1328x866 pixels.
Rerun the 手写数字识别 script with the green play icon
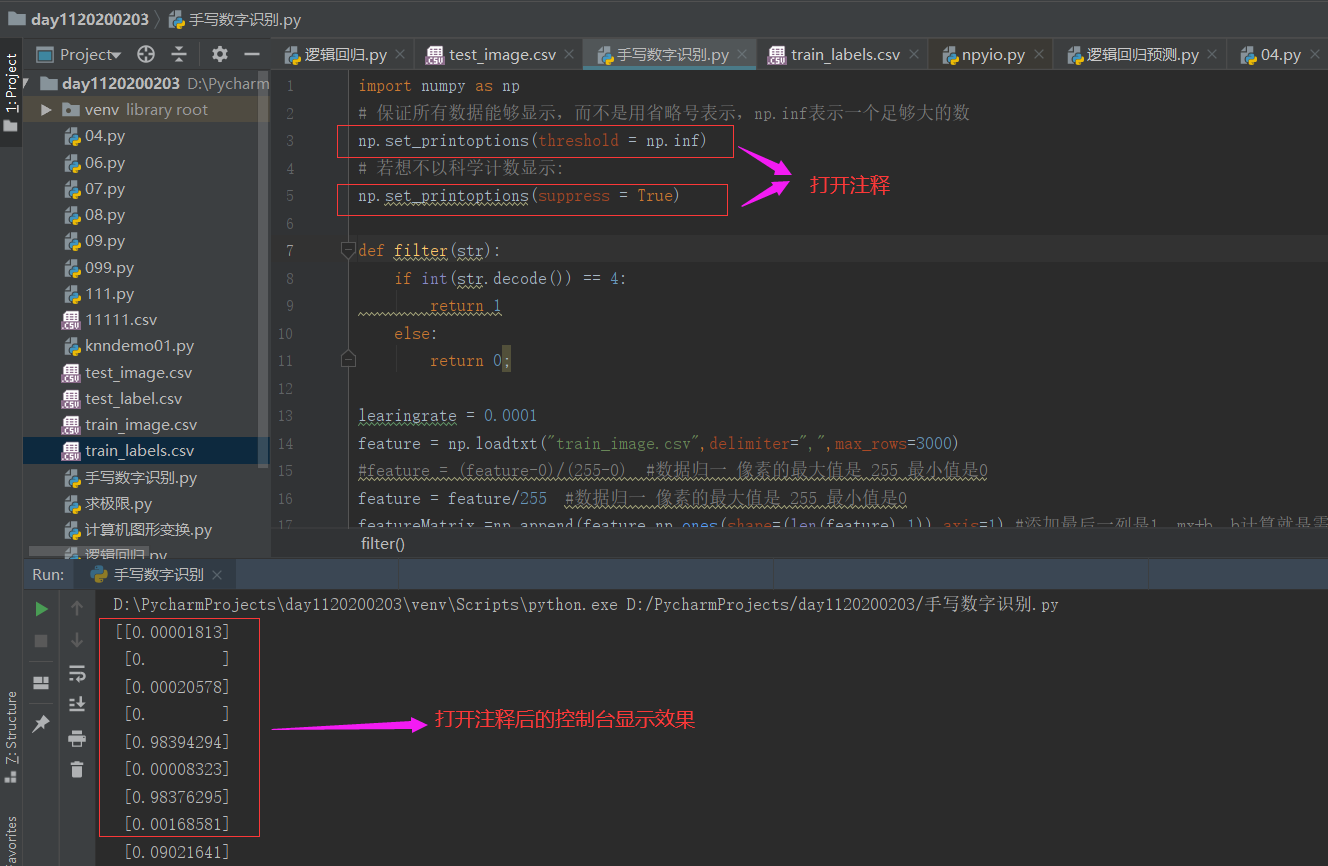coord(40,608)
